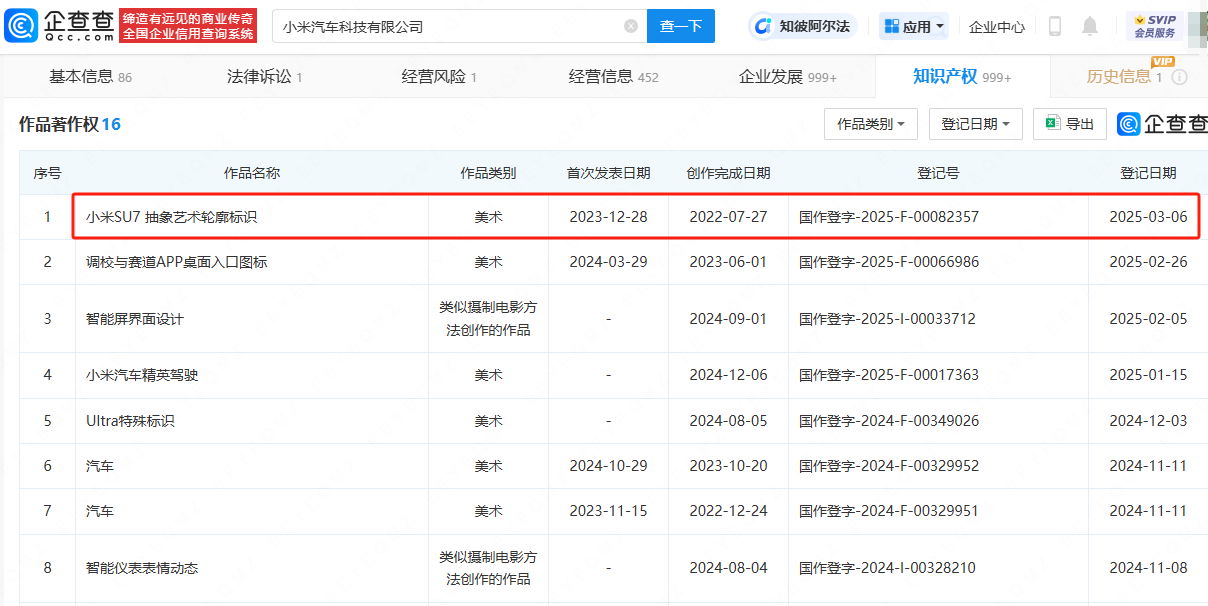Click the 作品名称 column header
1208x606 pixels.
252,173
